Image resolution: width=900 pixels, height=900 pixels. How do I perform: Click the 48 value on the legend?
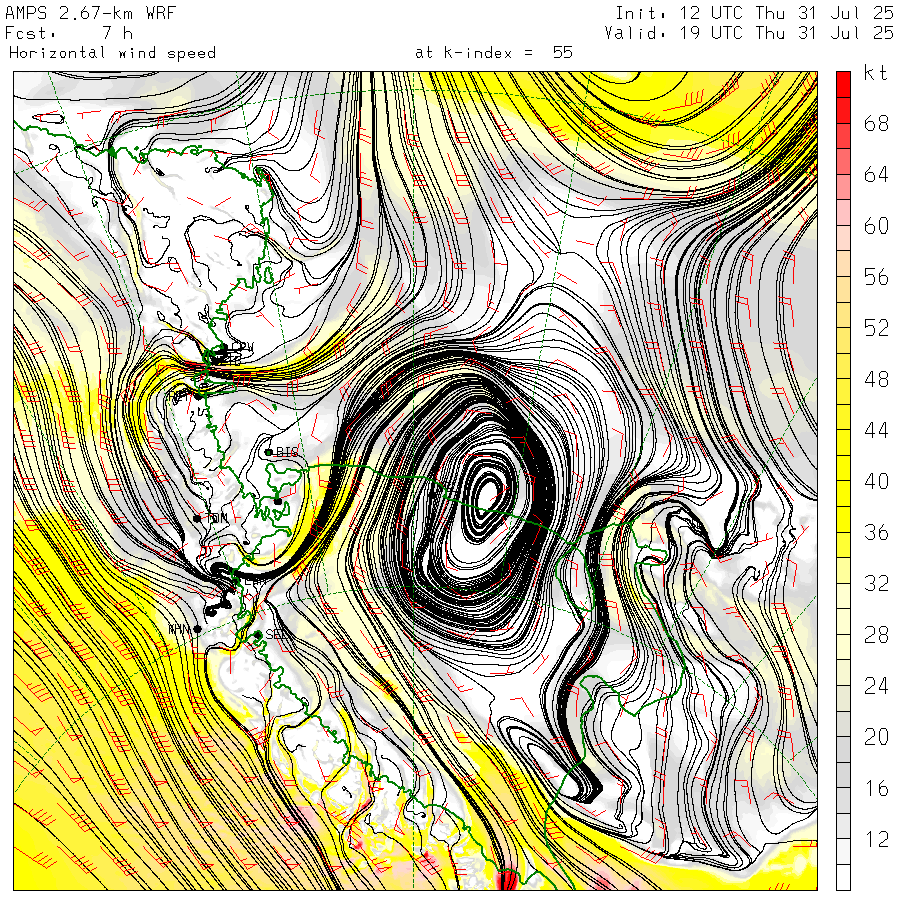pos(876,379)
